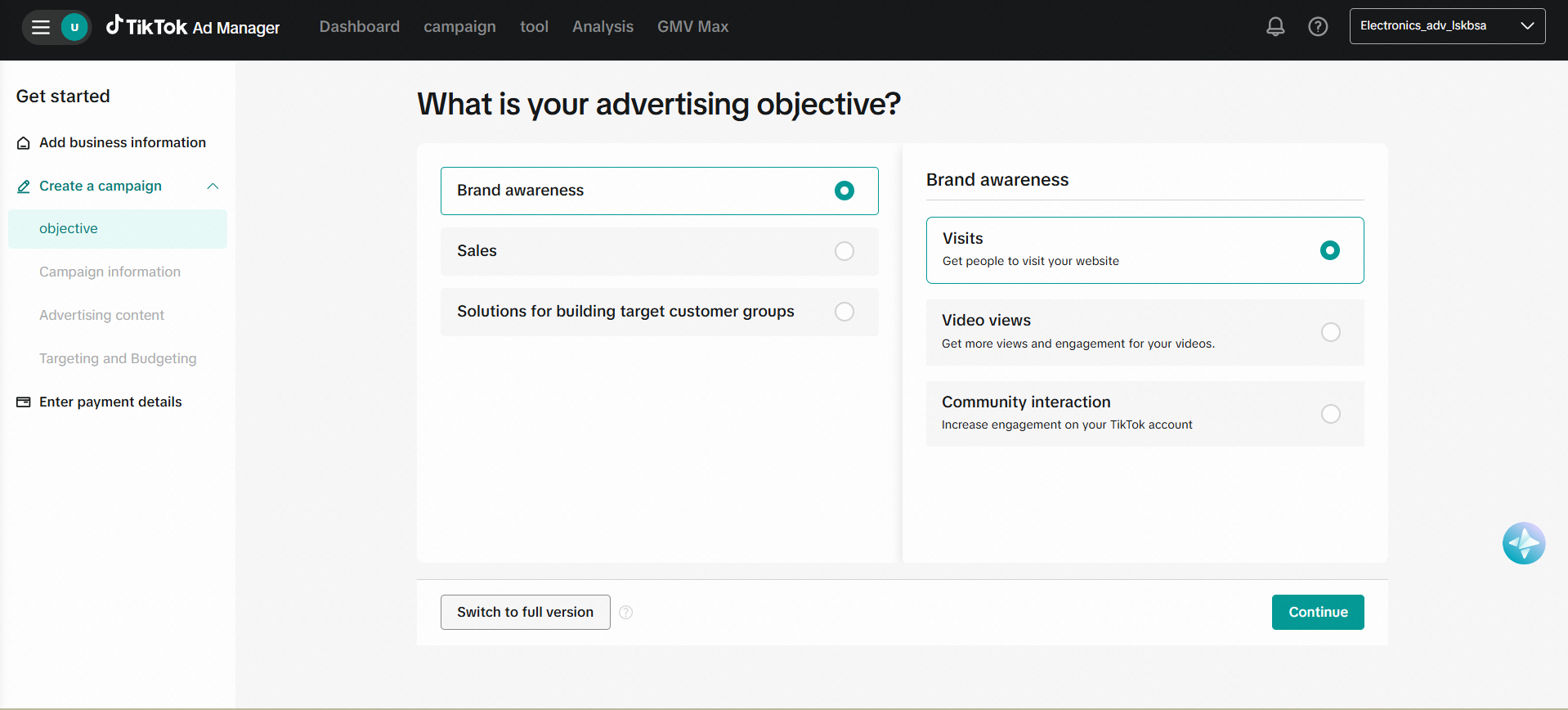Viewport: 1568px width, 710px height.
Task: Click Switch to full version button
Action: pos(525,613)
